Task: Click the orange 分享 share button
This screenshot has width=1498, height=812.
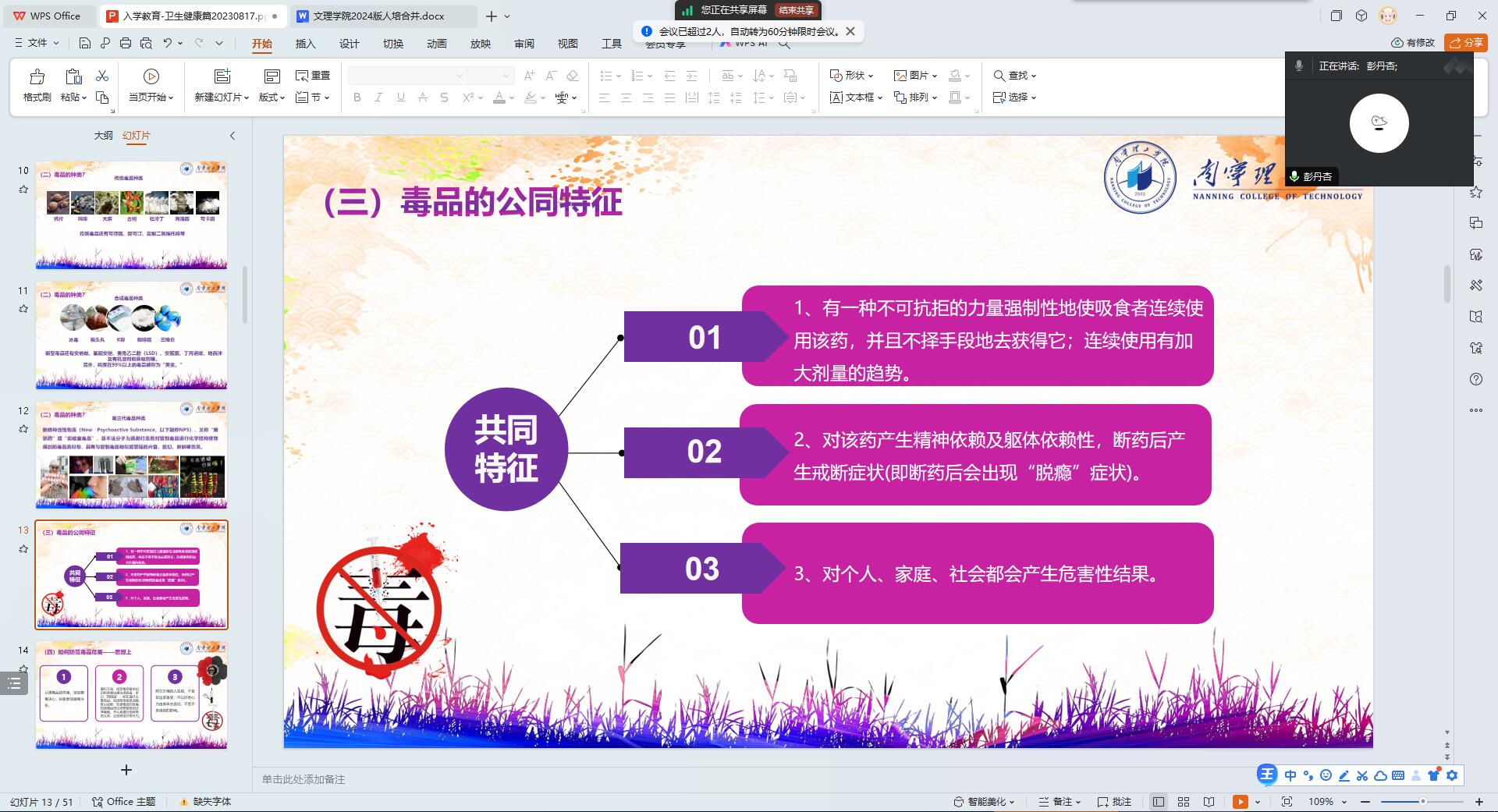Action: [x=1465, y=43]
